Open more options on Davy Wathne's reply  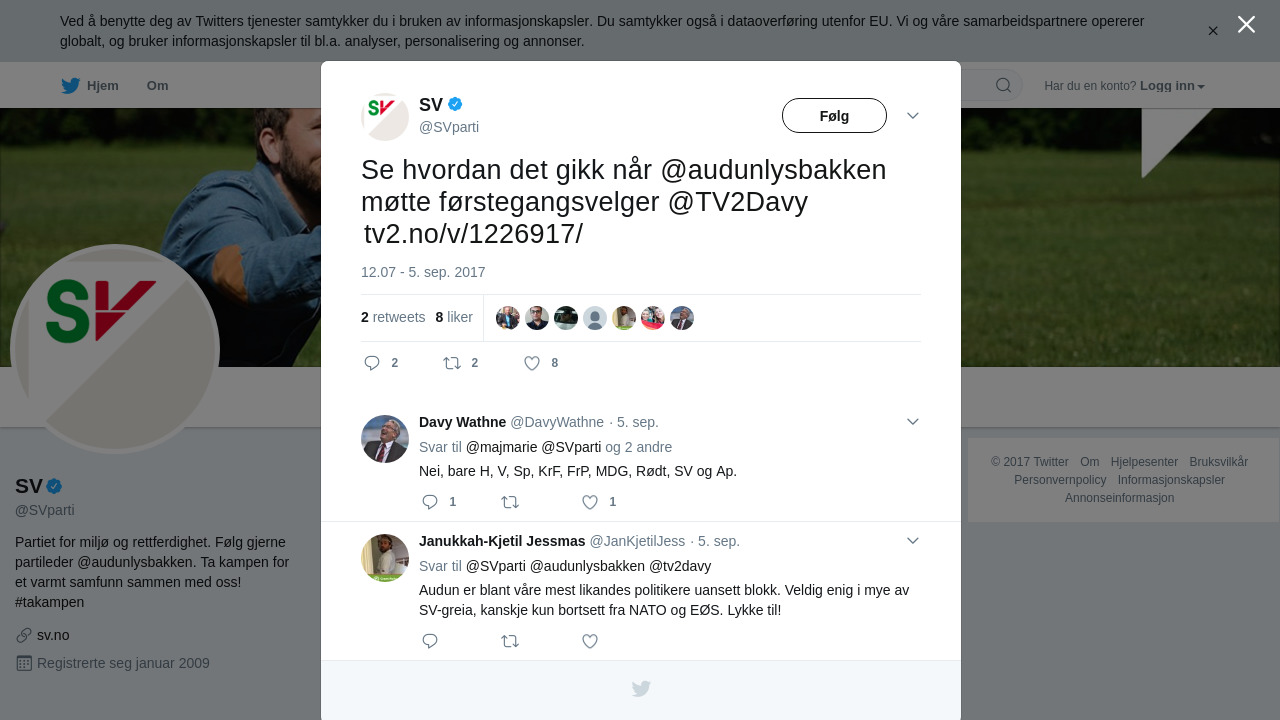click(913, 422)
